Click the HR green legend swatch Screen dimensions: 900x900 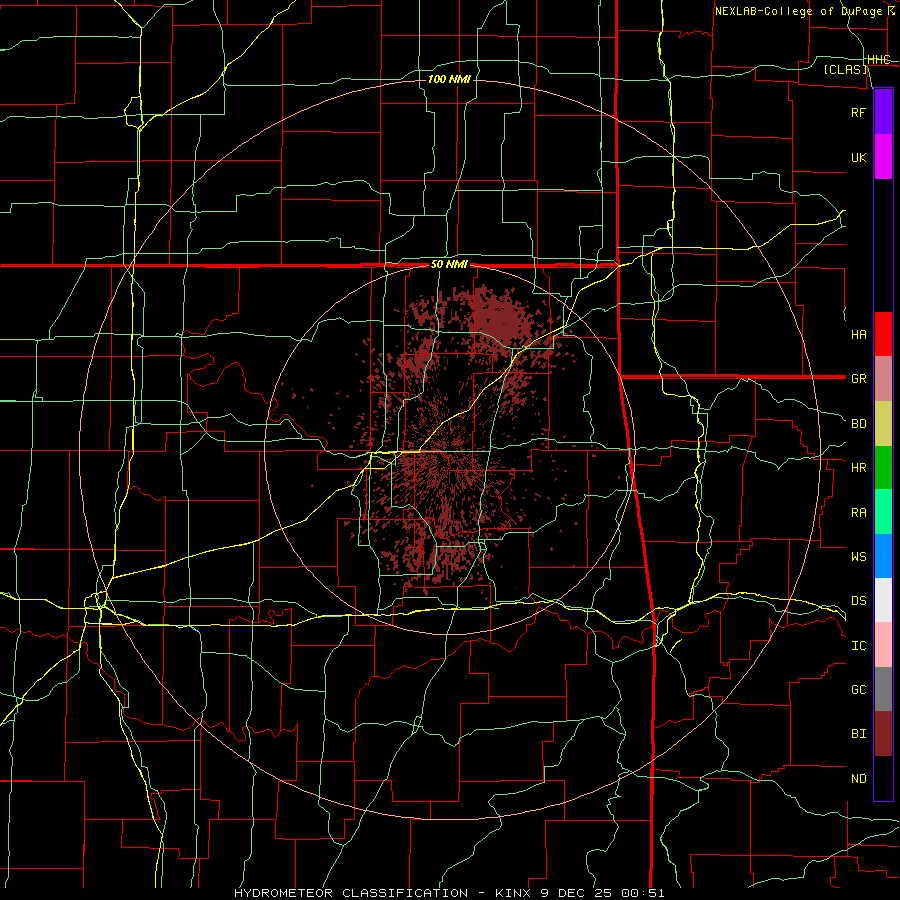pos(883,467)
